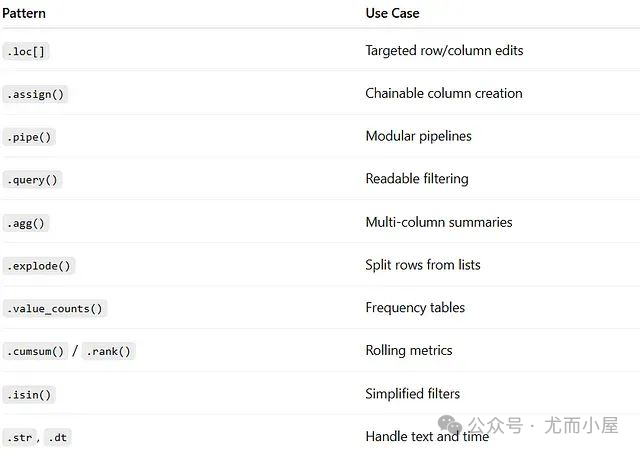The height and width of the screenshot is (452, 640).
Task: Click the .query() code snippet
Action: click(33, 180)
